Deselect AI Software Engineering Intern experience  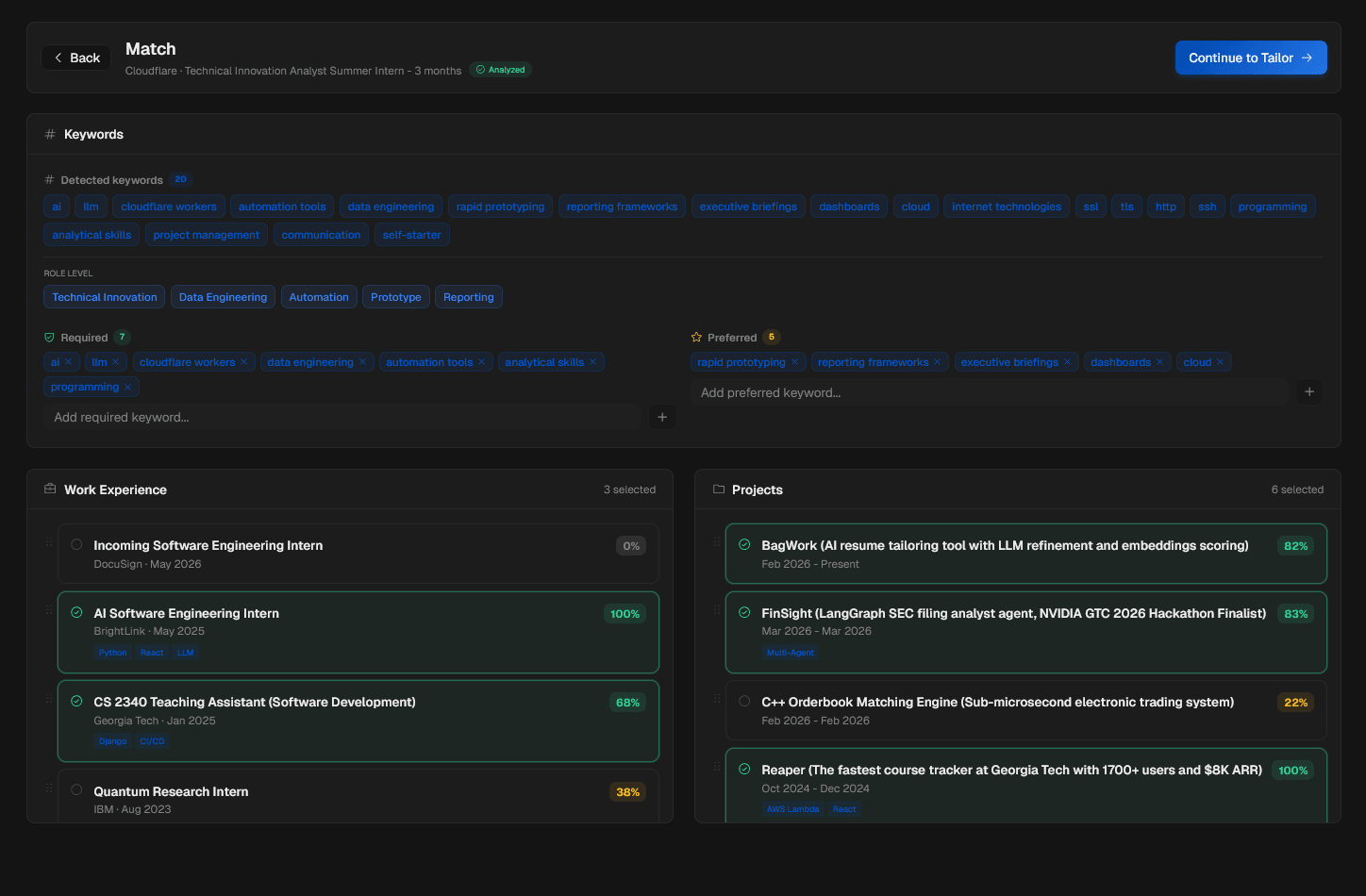(76, 613)
